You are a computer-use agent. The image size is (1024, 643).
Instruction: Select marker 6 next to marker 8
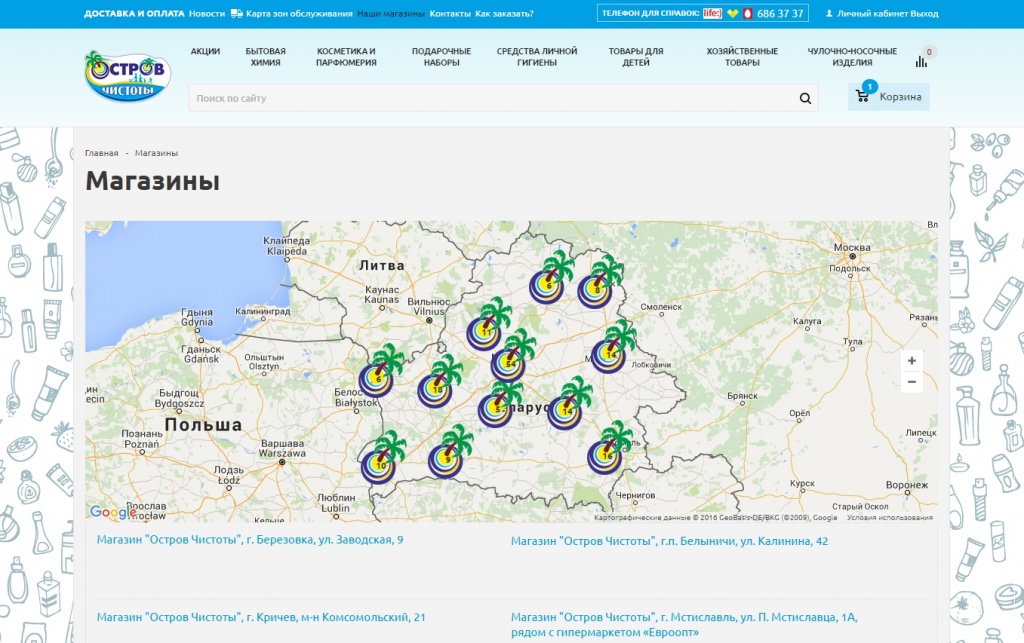click(x=551, y=279)
